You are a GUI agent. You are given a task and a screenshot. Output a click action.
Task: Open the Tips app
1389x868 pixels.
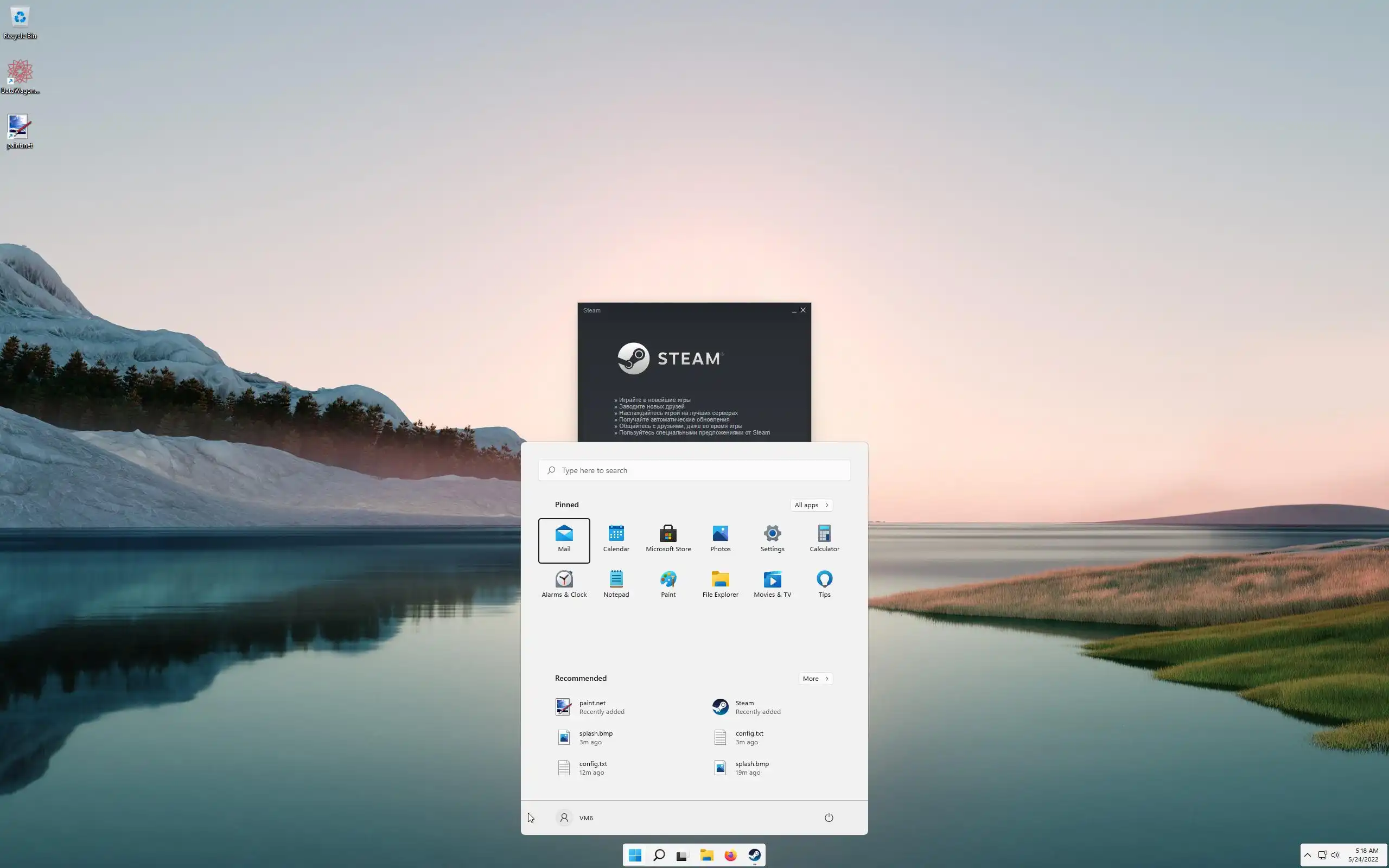pyautogui.click(x=824, y=584)
